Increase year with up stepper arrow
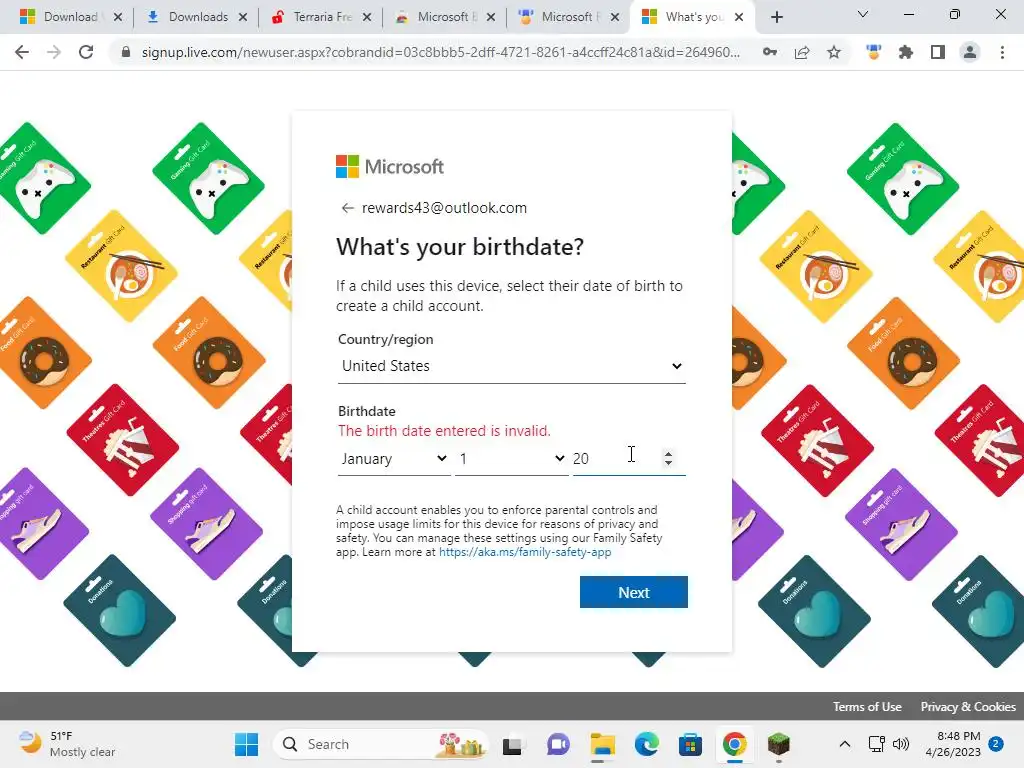This screenshot has width=1024, height=768. click(668, 453)
